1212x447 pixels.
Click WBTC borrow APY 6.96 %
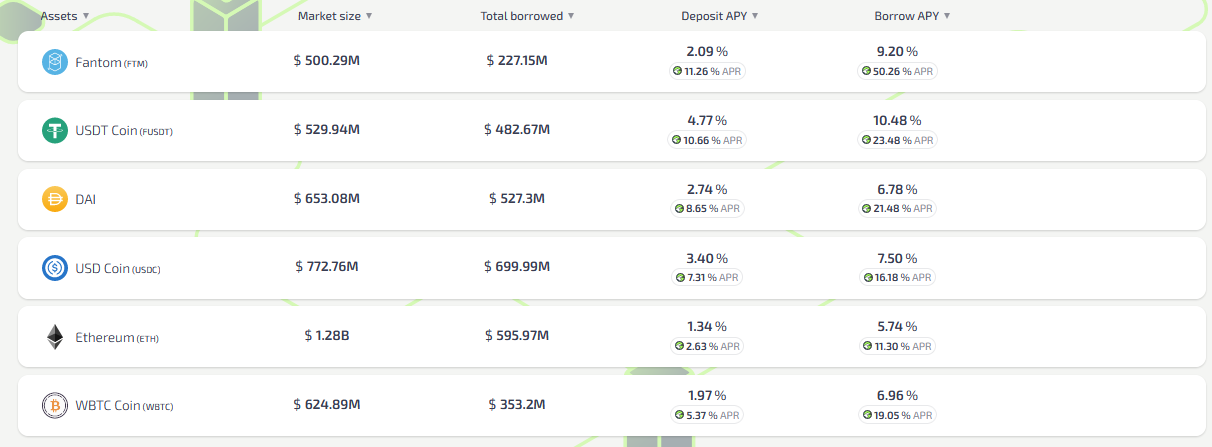pos(898,395)
